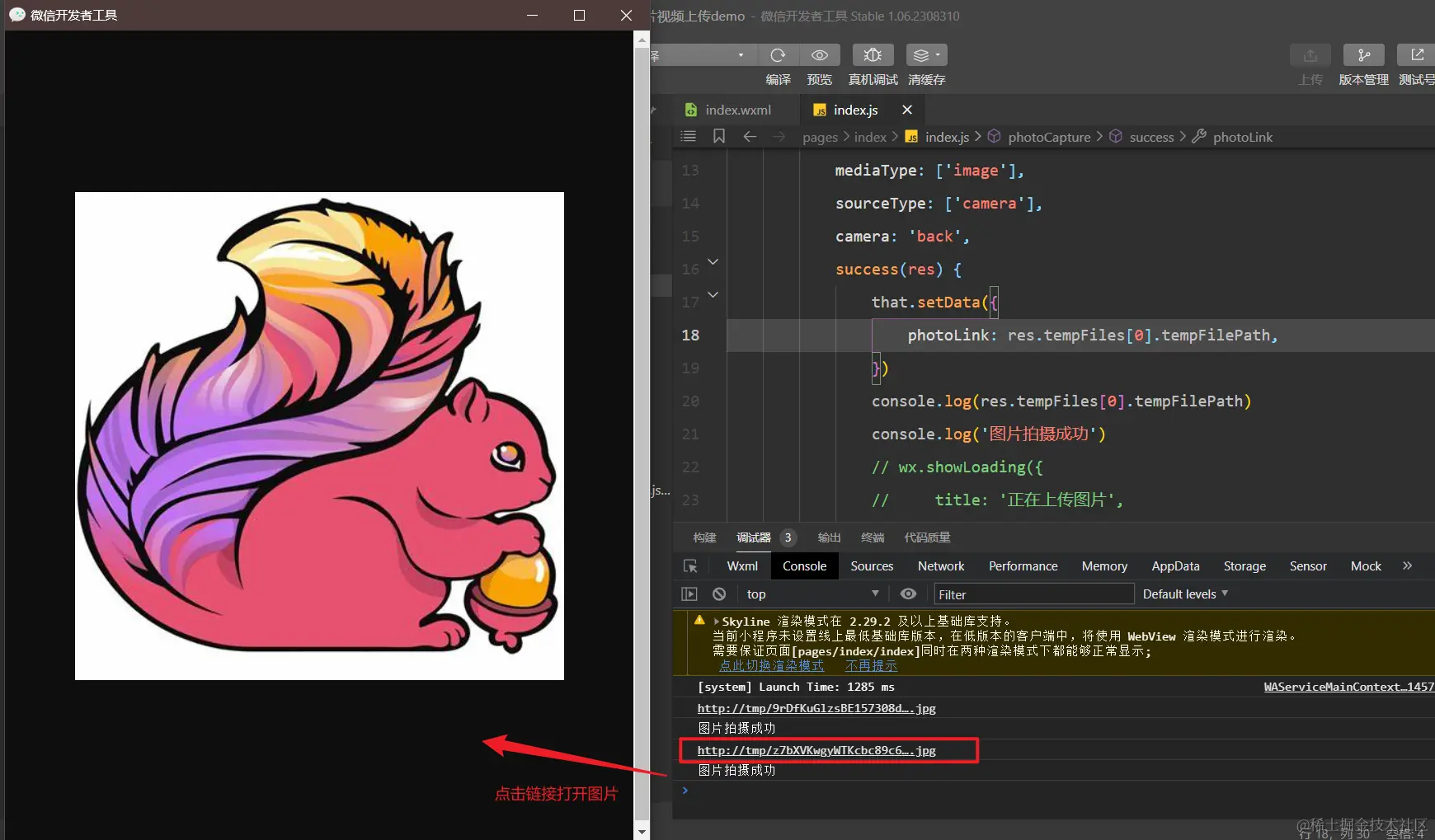Switch to the Wxml devtools tab
The height and width of the screenshot is (840, 1435).
[x=742, y=566]
